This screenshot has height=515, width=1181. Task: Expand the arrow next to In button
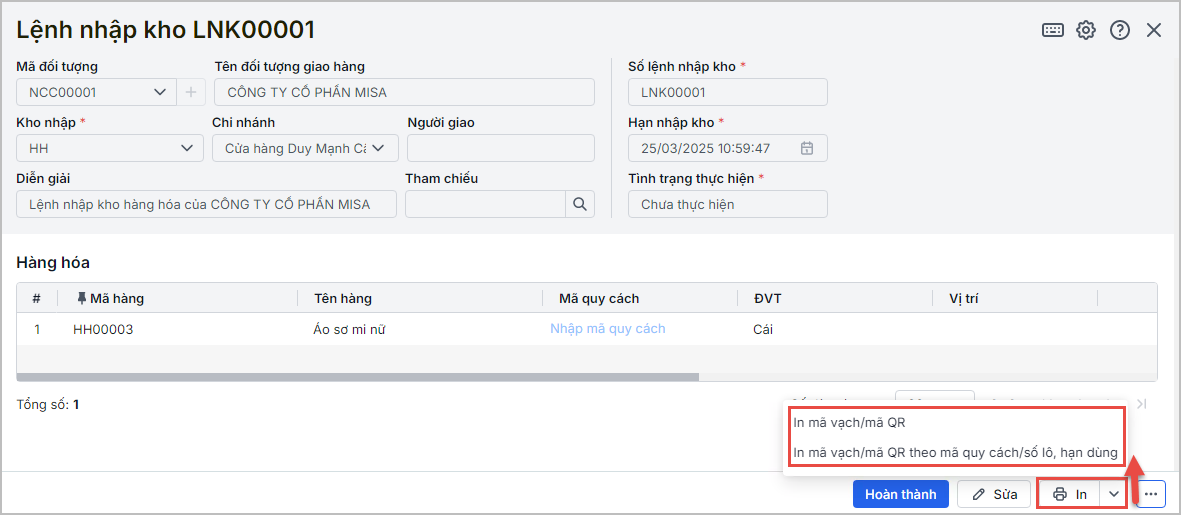pos(1114,494)
